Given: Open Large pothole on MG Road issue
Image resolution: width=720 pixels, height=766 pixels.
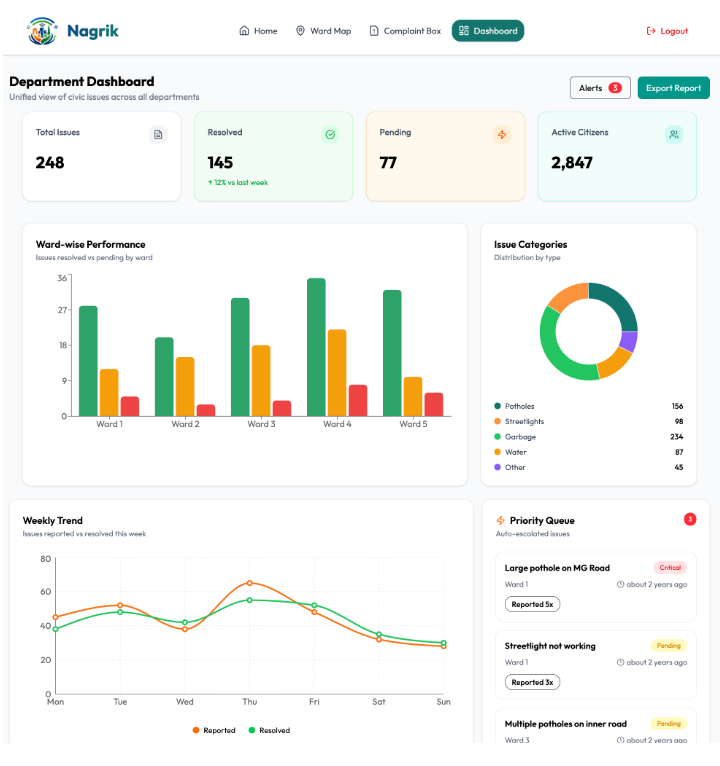Looking at the screenshot, I should (596, 587).
